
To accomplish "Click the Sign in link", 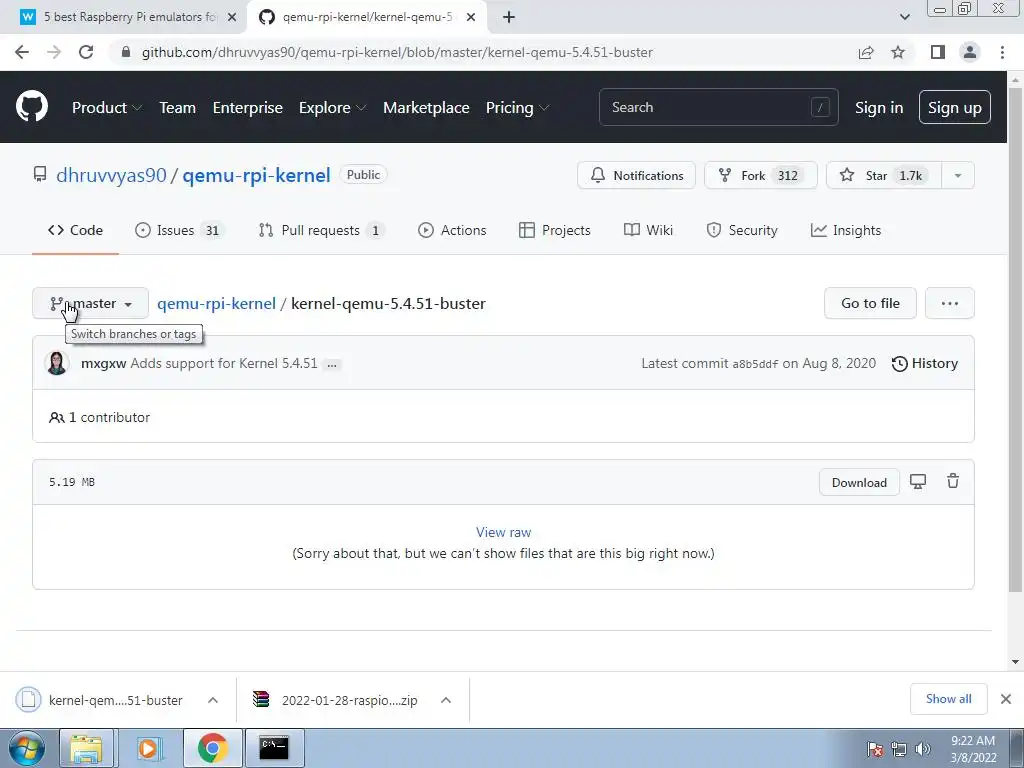I will (x=879, y=108).
